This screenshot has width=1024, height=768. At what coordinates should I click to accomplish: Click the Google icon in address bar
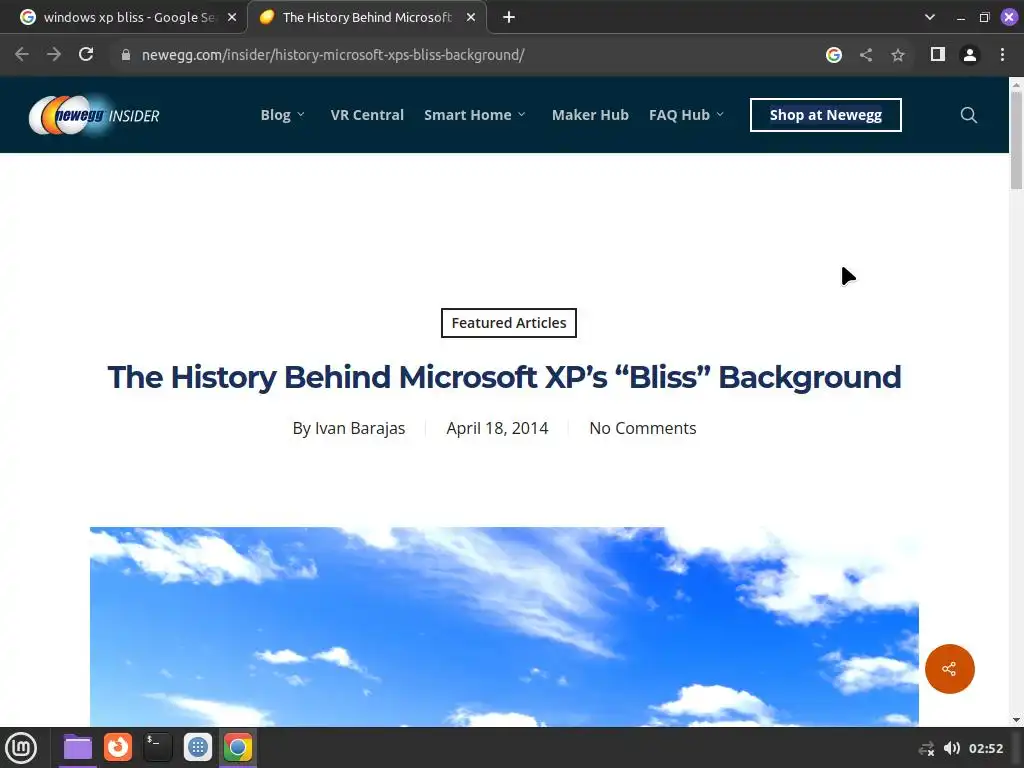point(834,55)
